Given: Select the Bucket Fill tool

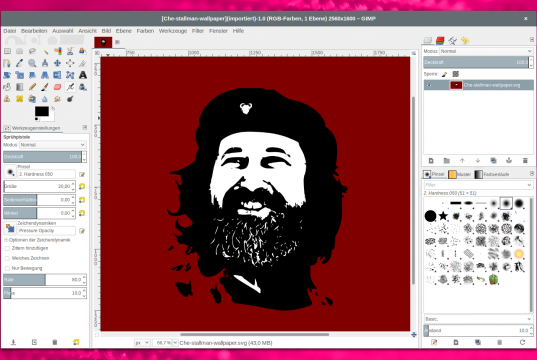Looking at the screenshot, I should click(x=7, y=87).
